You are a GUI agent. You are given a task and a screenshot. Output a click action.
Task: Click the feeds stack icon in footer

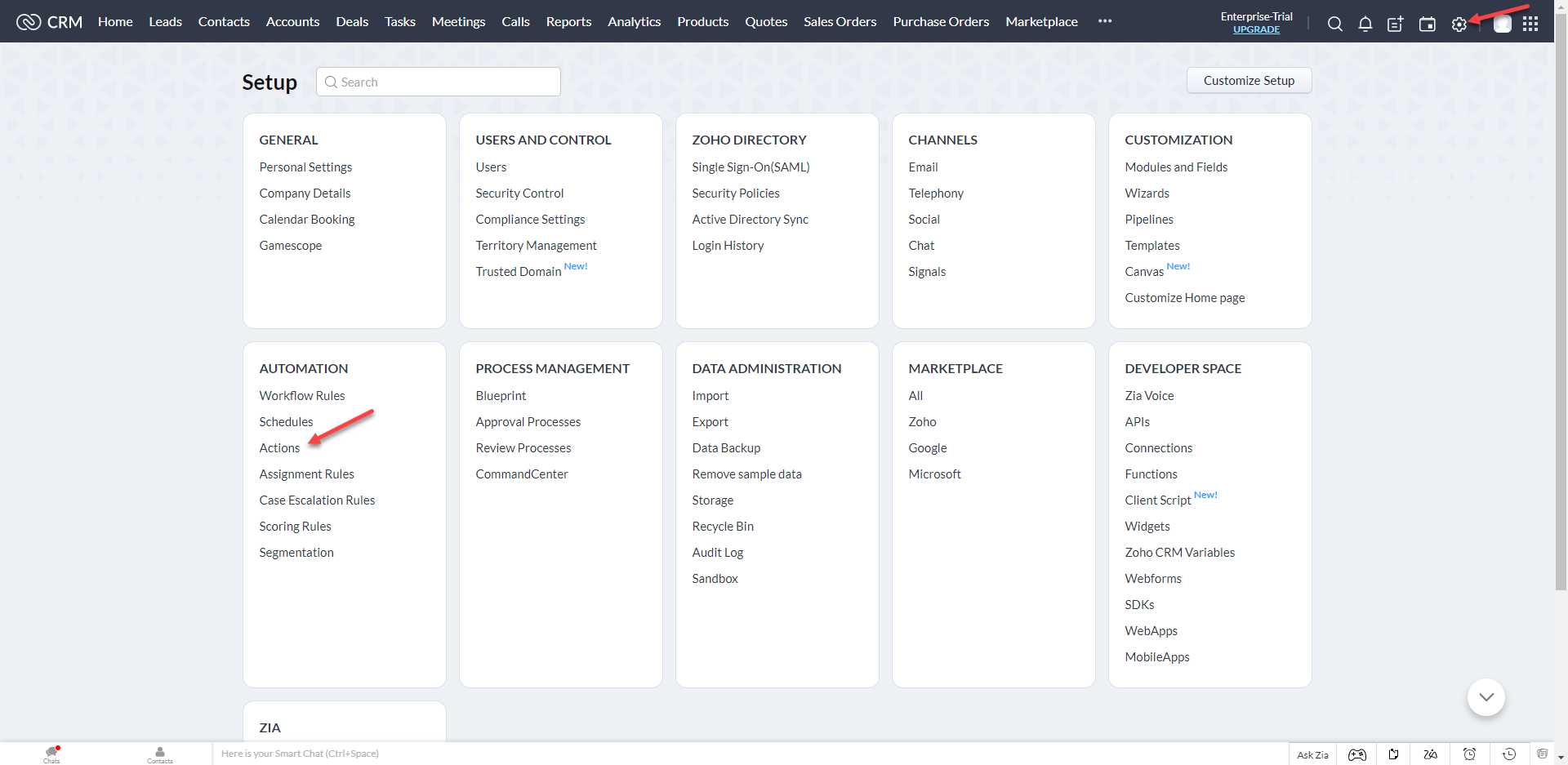point(1542,754)
